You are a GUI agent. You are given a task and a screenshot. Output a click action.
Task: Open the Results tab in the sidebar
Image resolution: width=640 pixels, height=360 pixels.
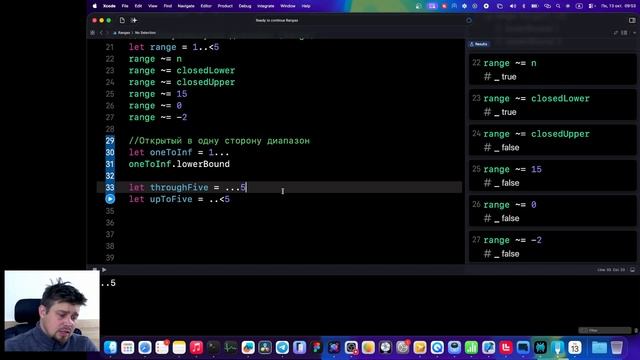click(479, 44)
